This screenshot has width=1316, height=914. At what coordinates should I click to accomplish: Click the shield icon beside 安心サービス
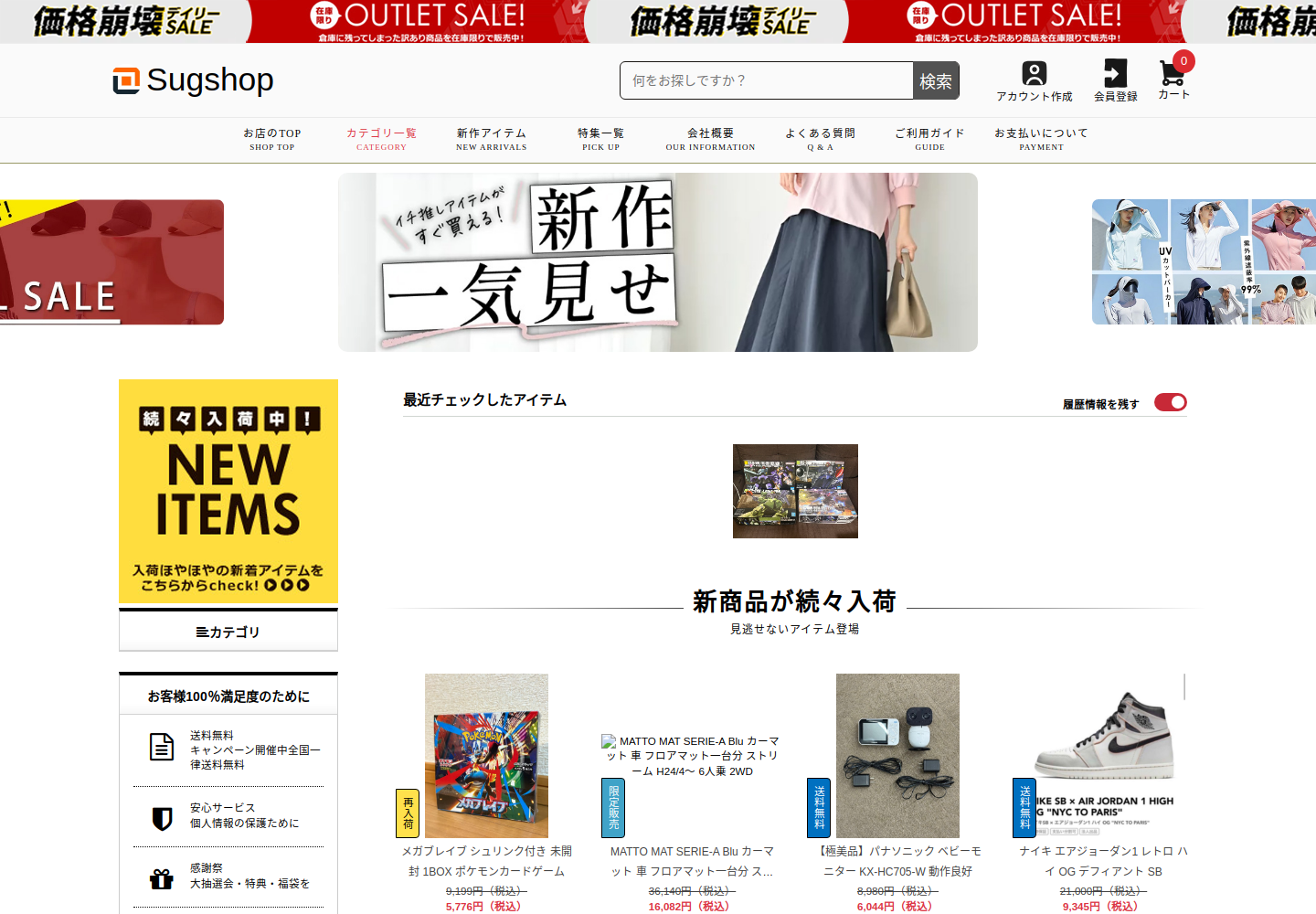[x=162, y=818]
